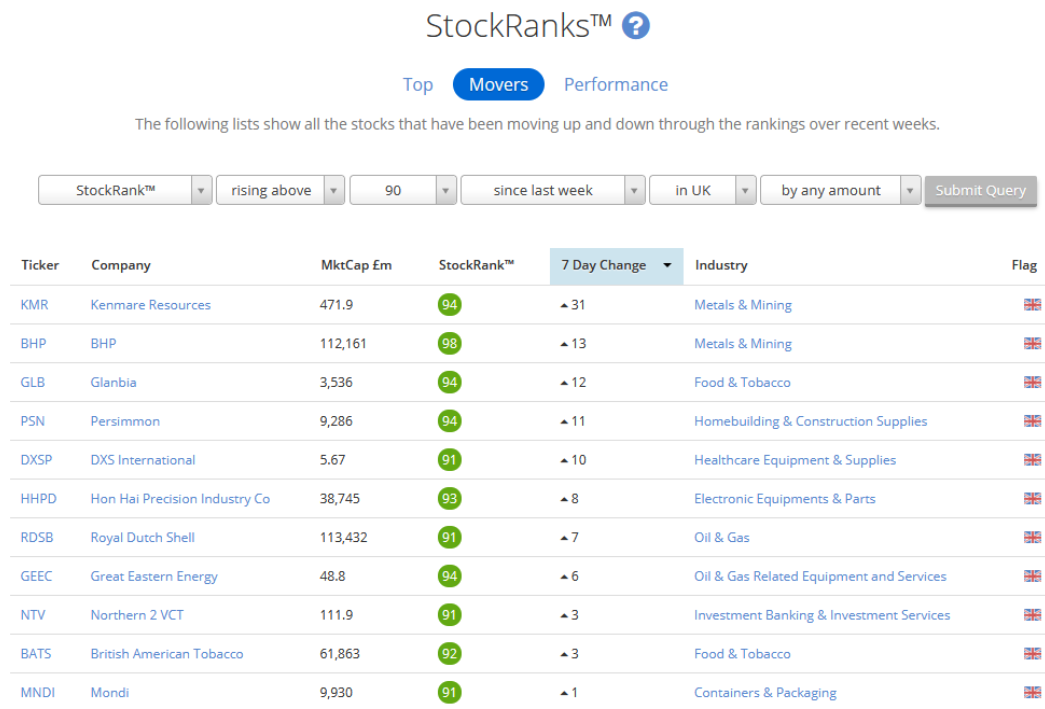Click the Submit Query button
The image size is (1045, 709).
(x=980, y=191)
